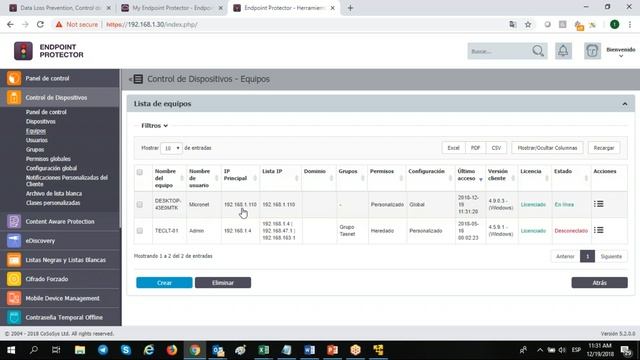
Task: Click the support headset icon
Action: pyautogui.click(x=592, y=51)
